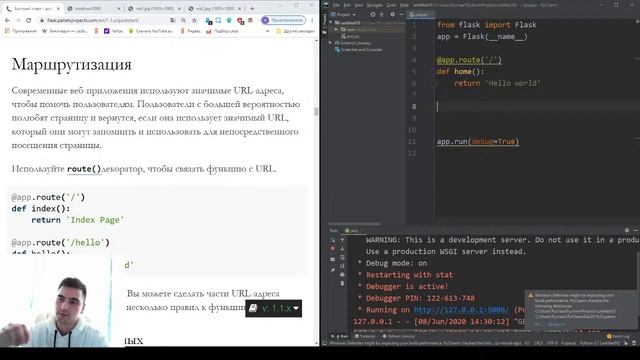Bookmark this page with the star icon
This screenshot has width=640, height=360.
click(x=194, y=20)
